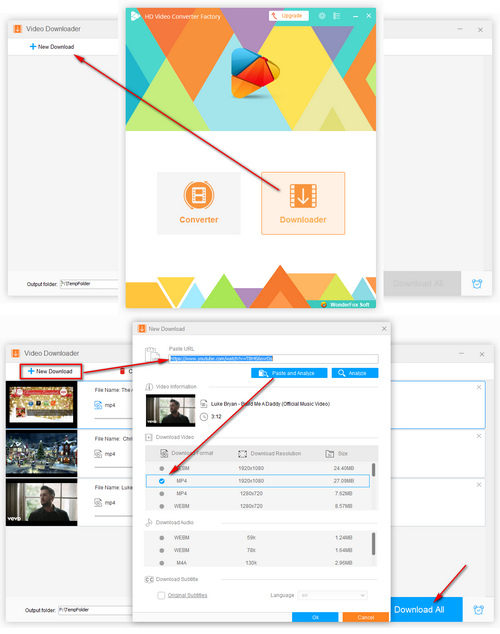Enable the Original Subtitles checkbox
Image resolution: width=500 pixels, height=634 pixels.
(161, 595)
